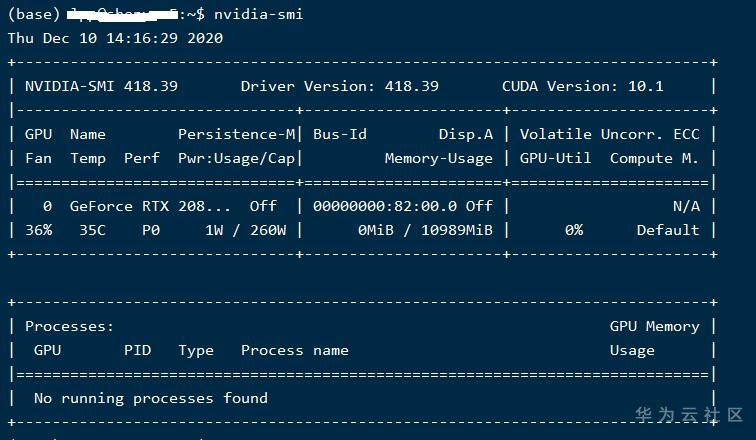The image size is (756, 440).
Task: Click the nvidia-smi command text
Action: 258,14
